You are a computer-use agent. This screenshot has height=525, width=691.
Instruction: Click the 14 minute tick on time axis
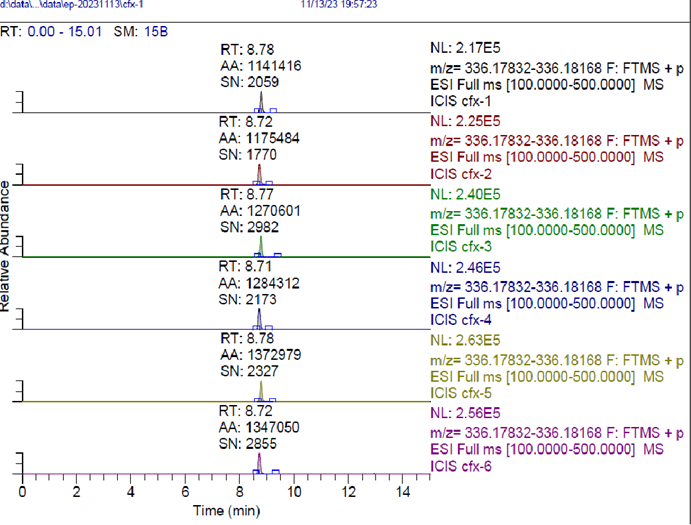click(402, 493)
